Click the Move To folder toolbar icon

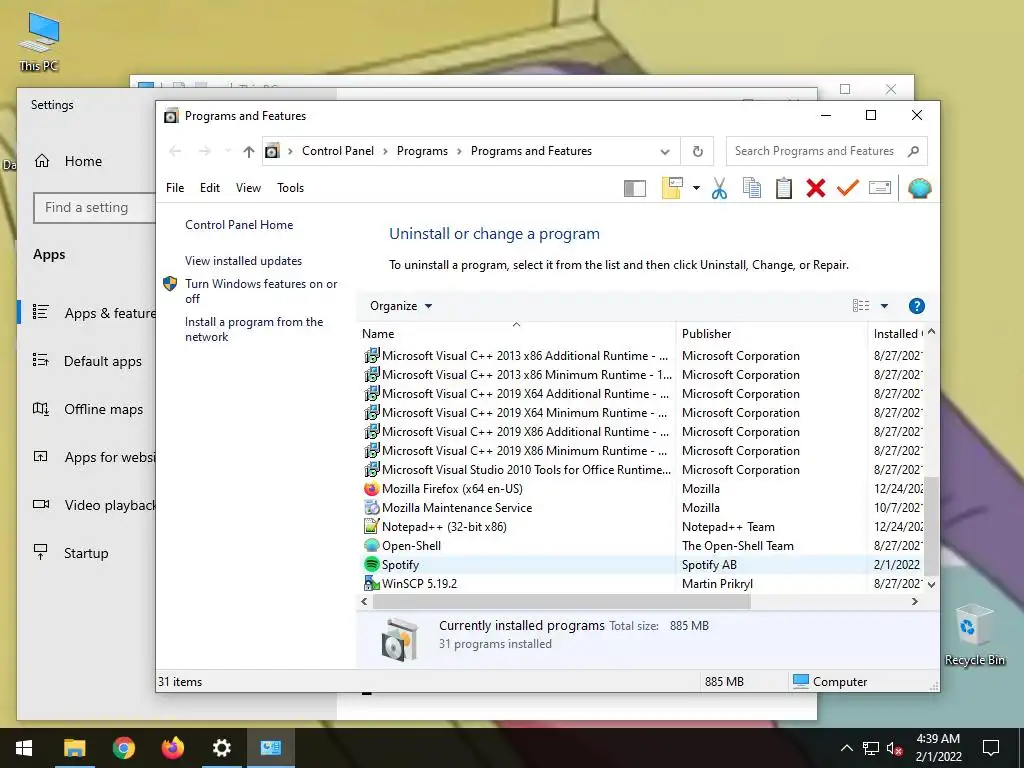(x=673, y=188)
